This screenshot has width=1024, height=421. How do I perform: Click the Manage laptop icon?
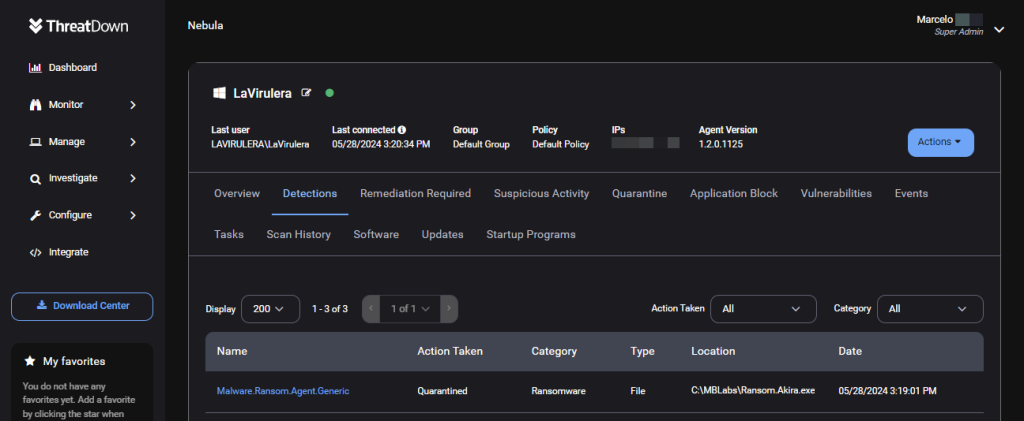pyautogui.click(x=35, y=142)
